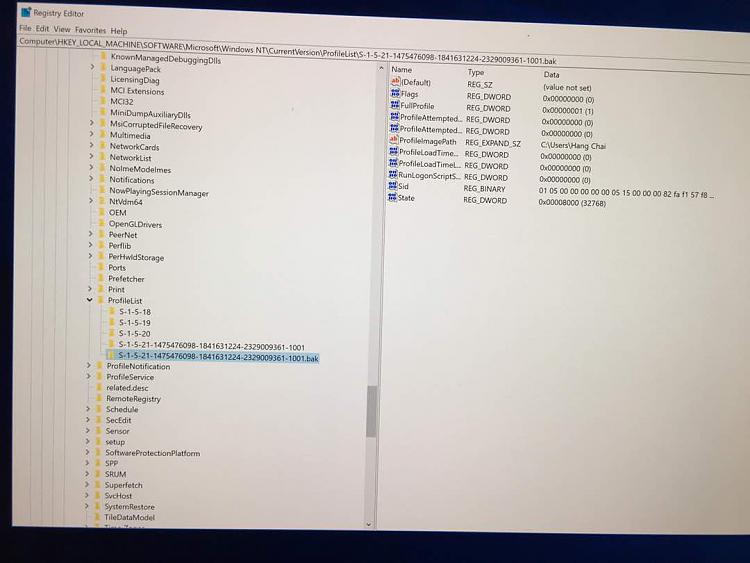Click the (Default) string value icon
750x563 pixels.
[x=396, y=82]
